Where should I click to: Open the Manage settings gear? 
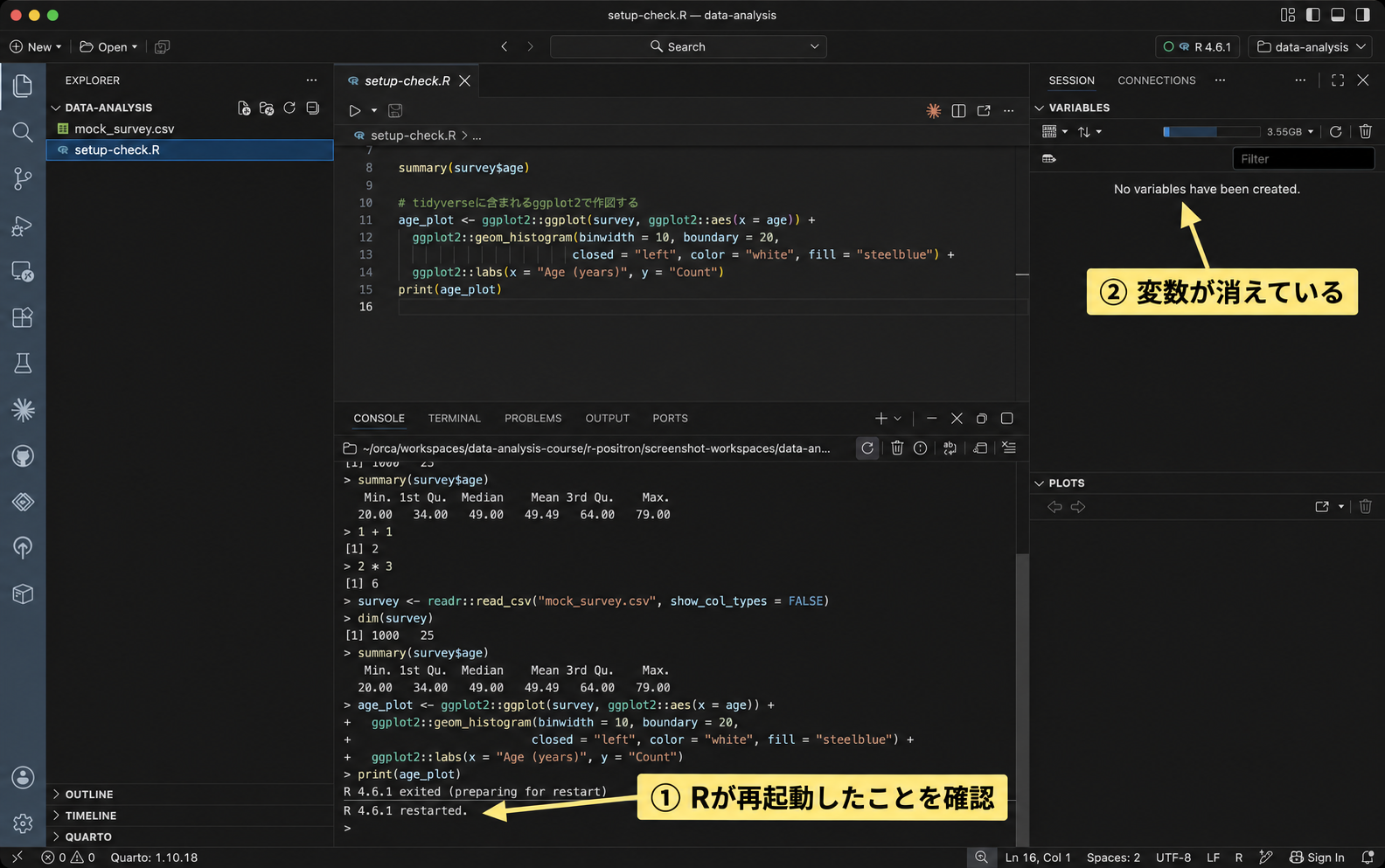click(x=23, y=823)
